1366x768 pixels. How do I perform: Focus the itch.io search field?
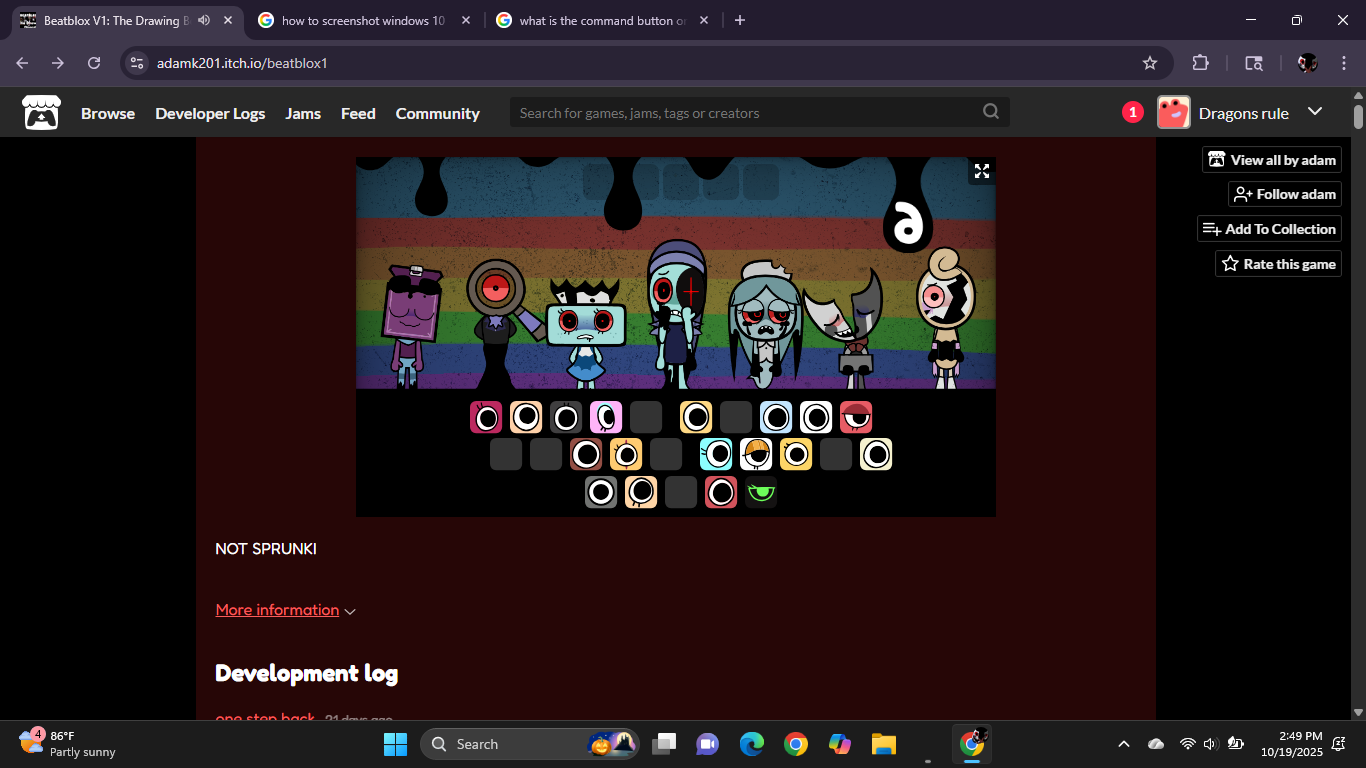(x=760, y=113)
